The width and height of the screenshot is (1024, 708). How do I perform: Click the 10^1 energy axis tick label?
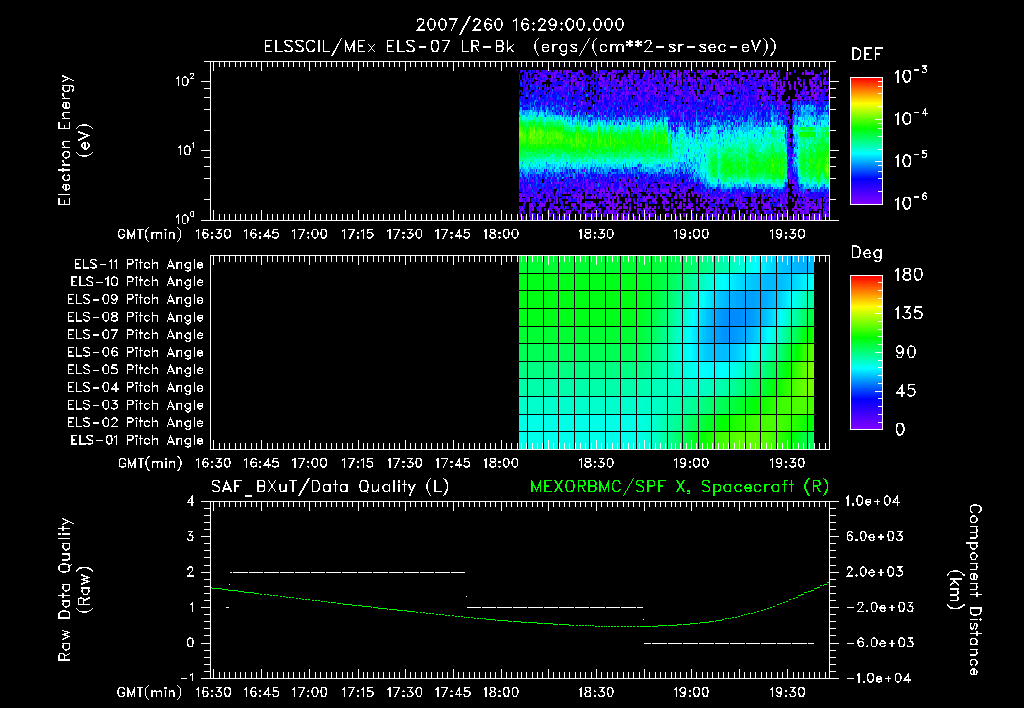(x=184, y=150)
